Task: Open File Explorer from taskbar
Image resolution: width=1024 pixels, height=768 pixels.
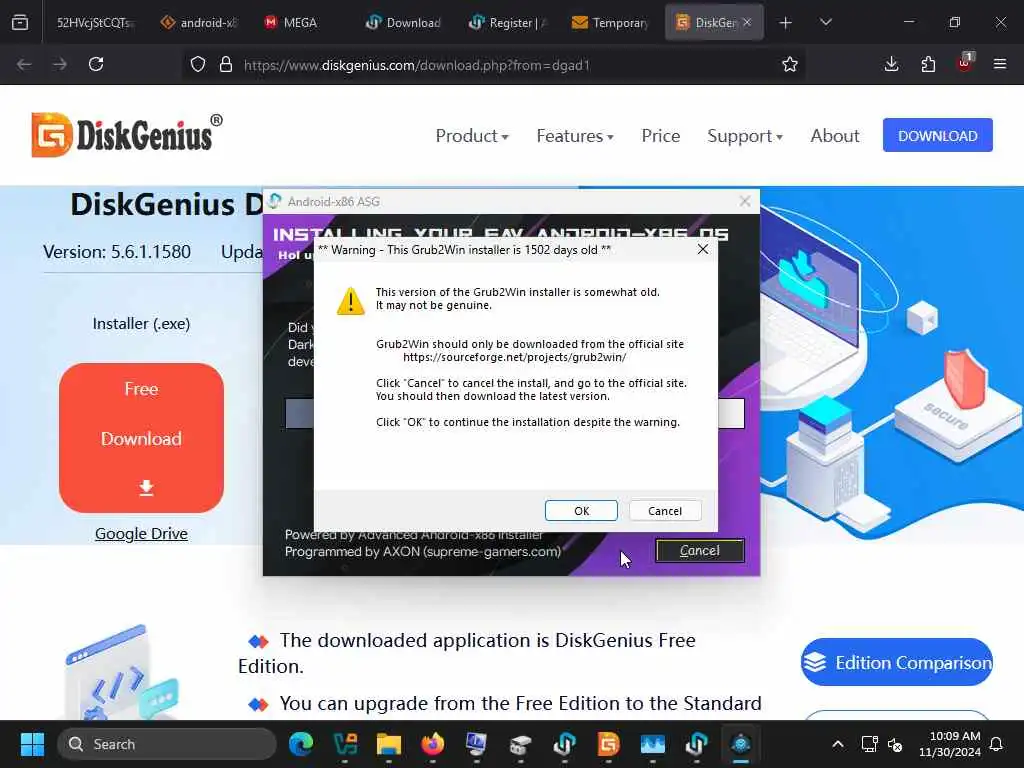Action: pos(389,744)
